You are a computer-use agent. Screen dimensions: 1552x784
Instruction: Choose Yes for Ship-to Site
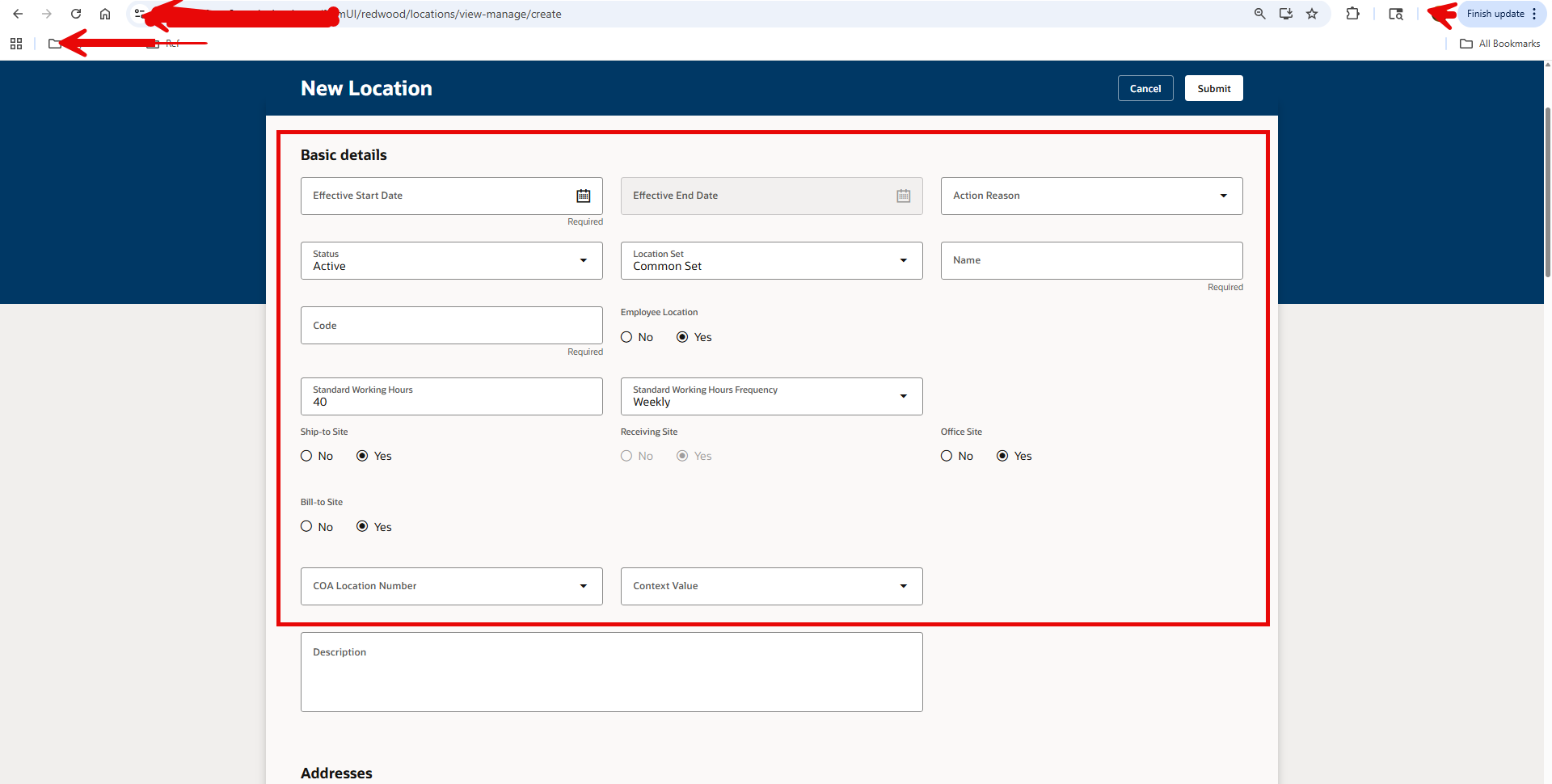pos(362,456)
